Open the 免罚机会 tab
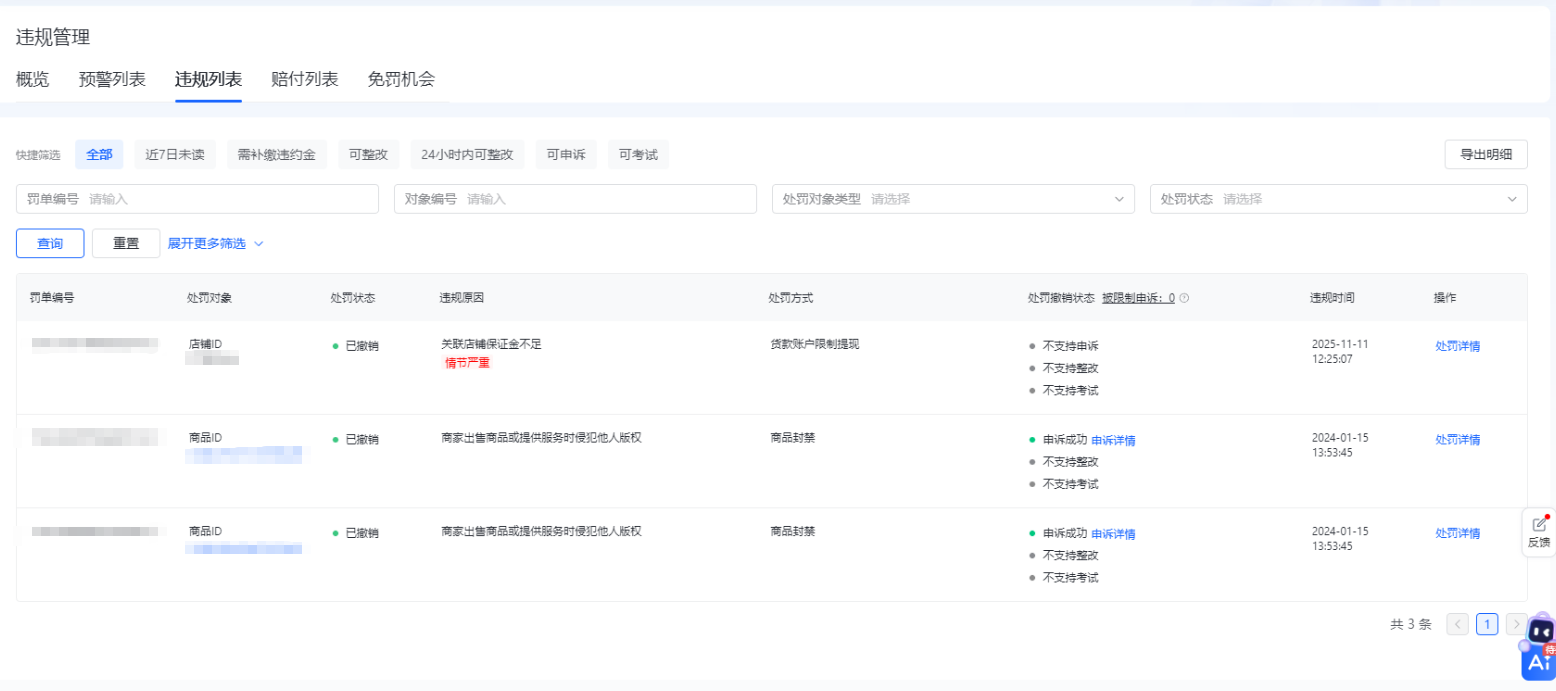The height and width of the screenshot is (691, 1556). 400,80
